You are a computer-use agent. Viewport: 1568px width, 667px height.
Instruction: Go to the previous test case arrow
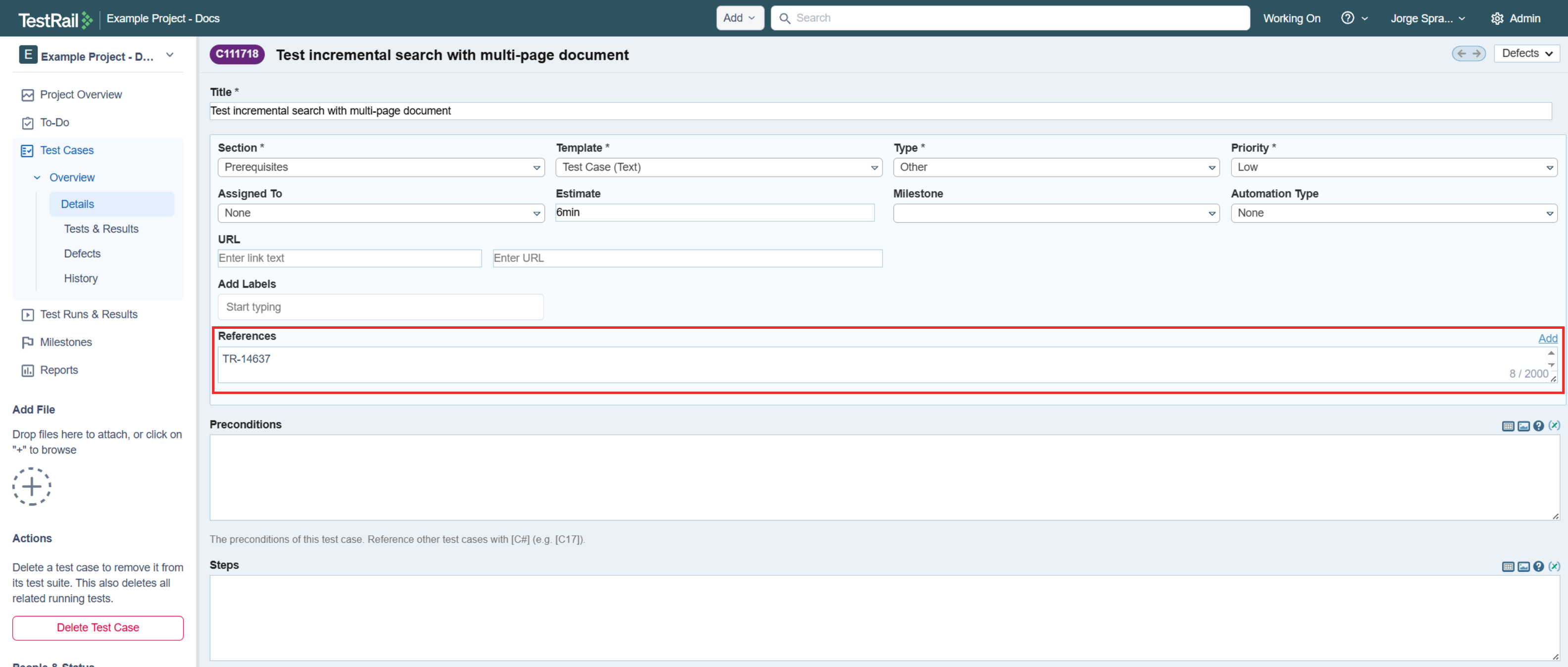pyautogui.click(x=1462, y=53)
